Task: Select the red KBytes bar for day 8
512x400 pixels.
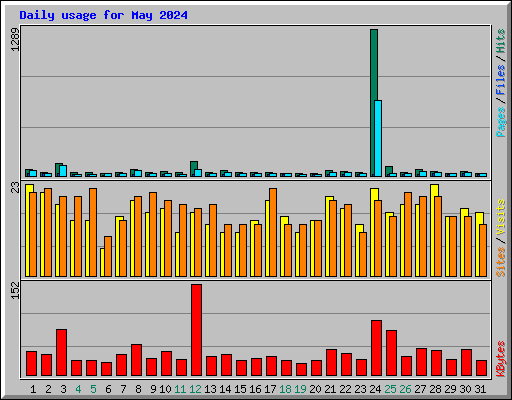Action: coord(136,360)
